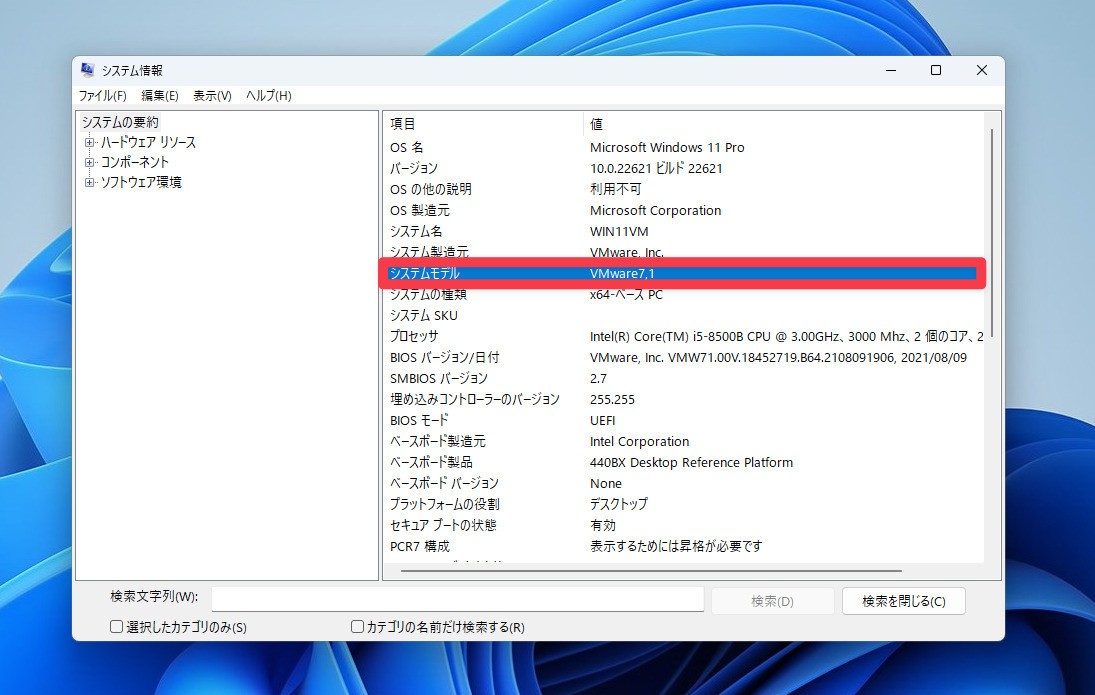Open the 表示(V) menu
Screen dimensions: 1095x695
(212, 96)
